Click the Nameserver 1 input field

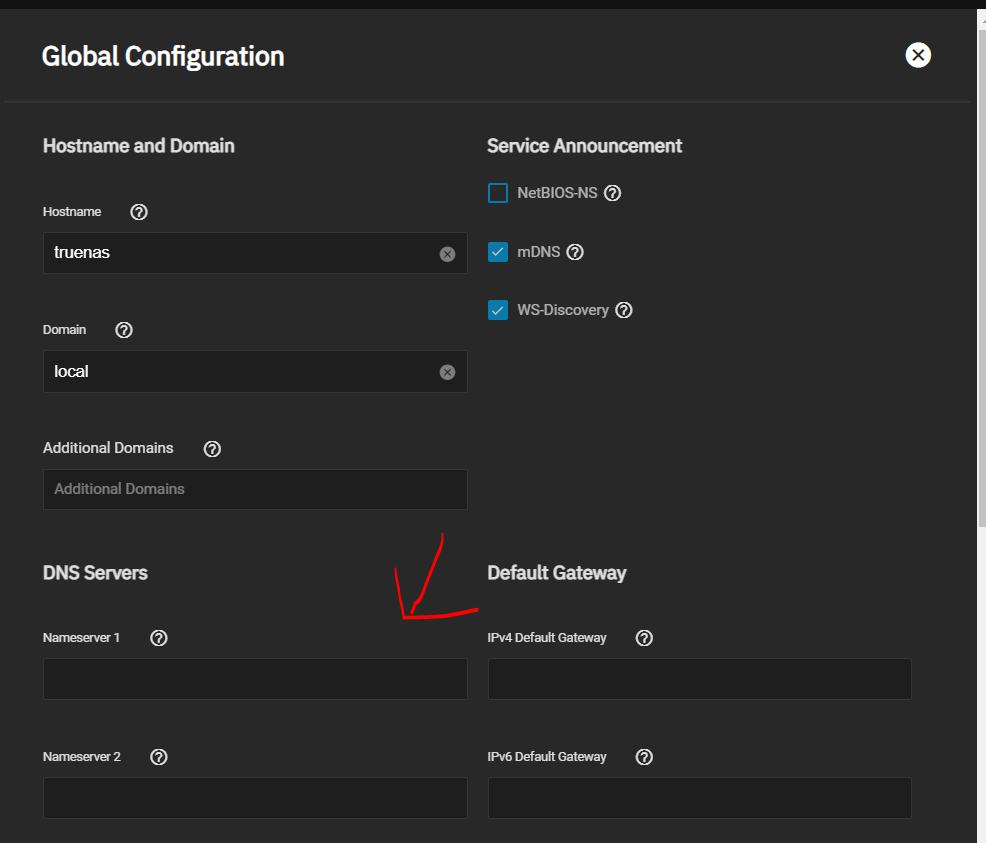[255, 679]
